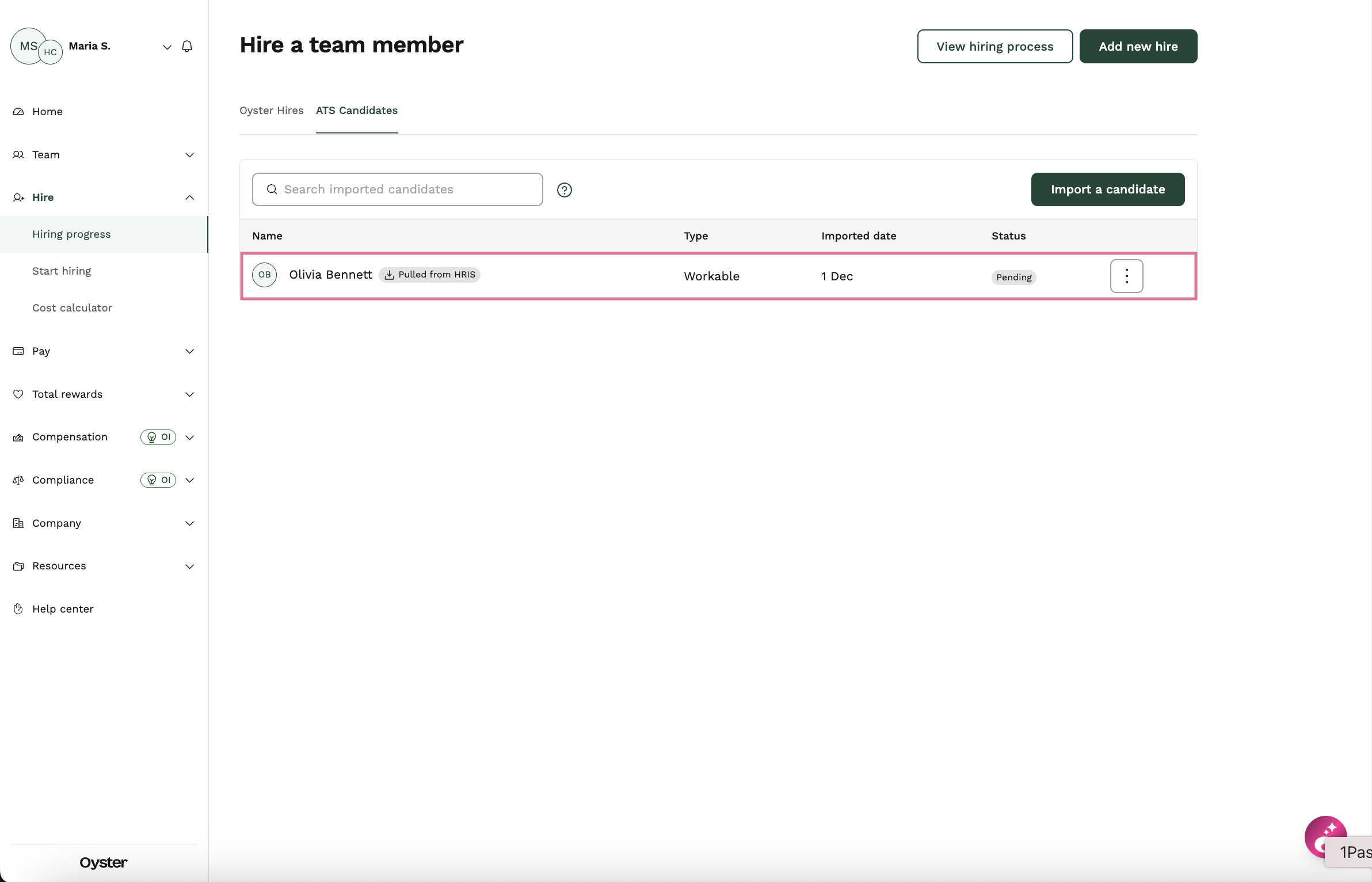Click the Company label in the sidebar

pos(56,523)
